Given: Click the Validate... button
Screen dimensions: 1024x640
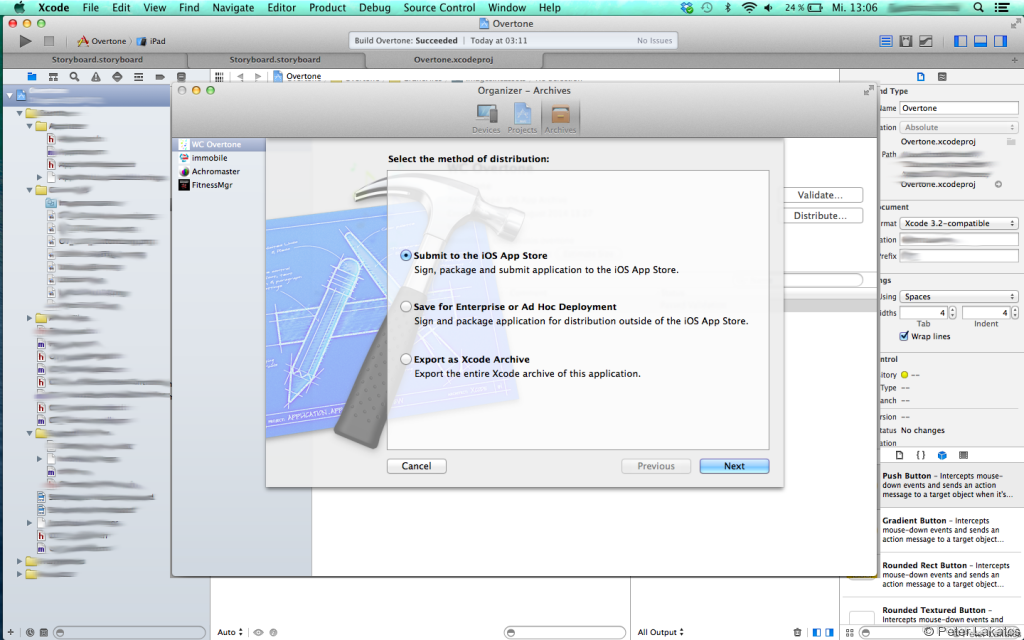Looking at the screenshot, I should click(x=820, y=195).
